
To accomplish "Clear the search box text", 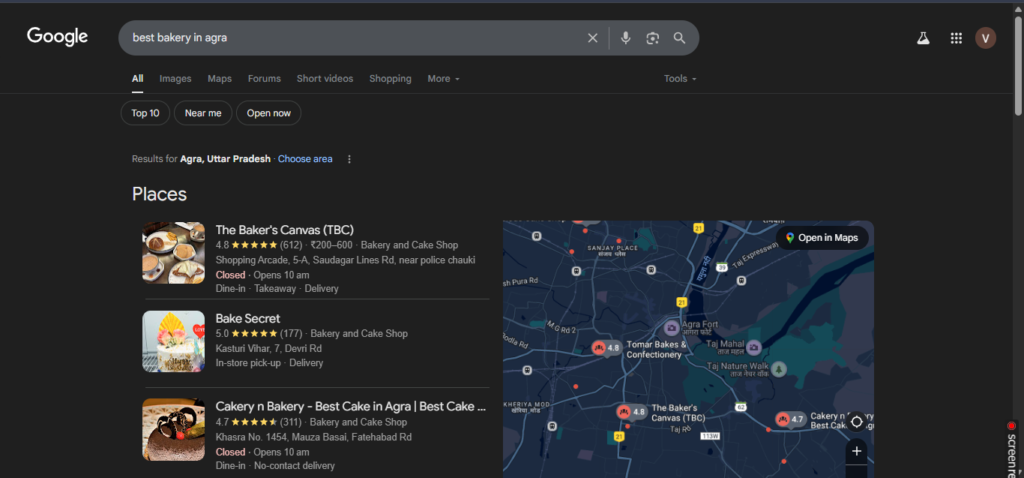I will click(x=592, y=38).
